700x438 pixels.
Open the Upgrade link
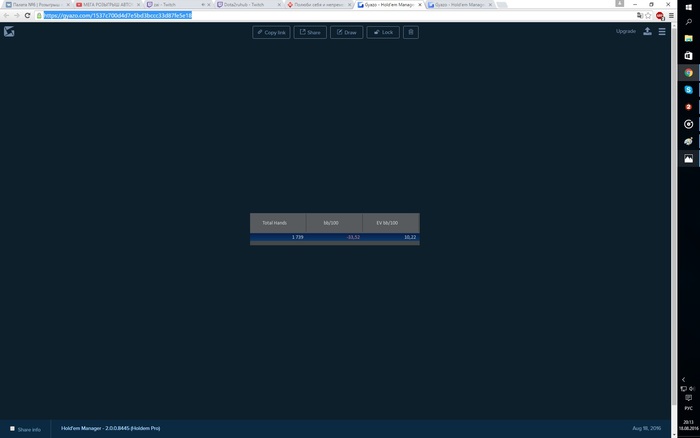pyautogui.click(x=625, y=31)
